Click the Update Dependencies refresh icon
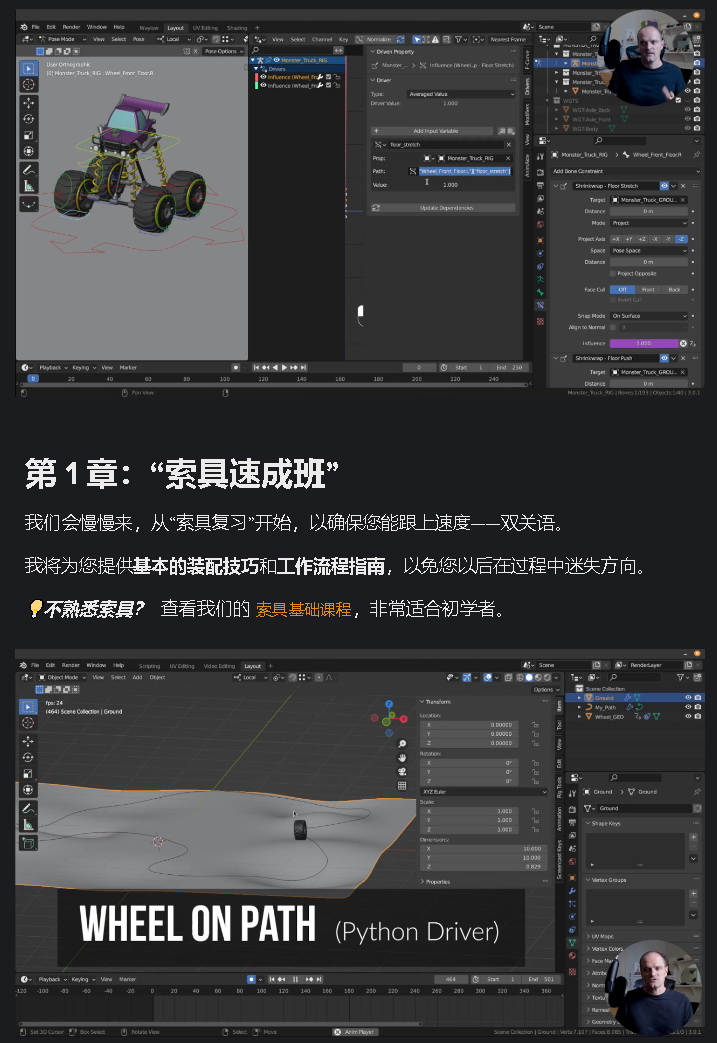This screenshot has height=1043, width=717. [376, 208]
